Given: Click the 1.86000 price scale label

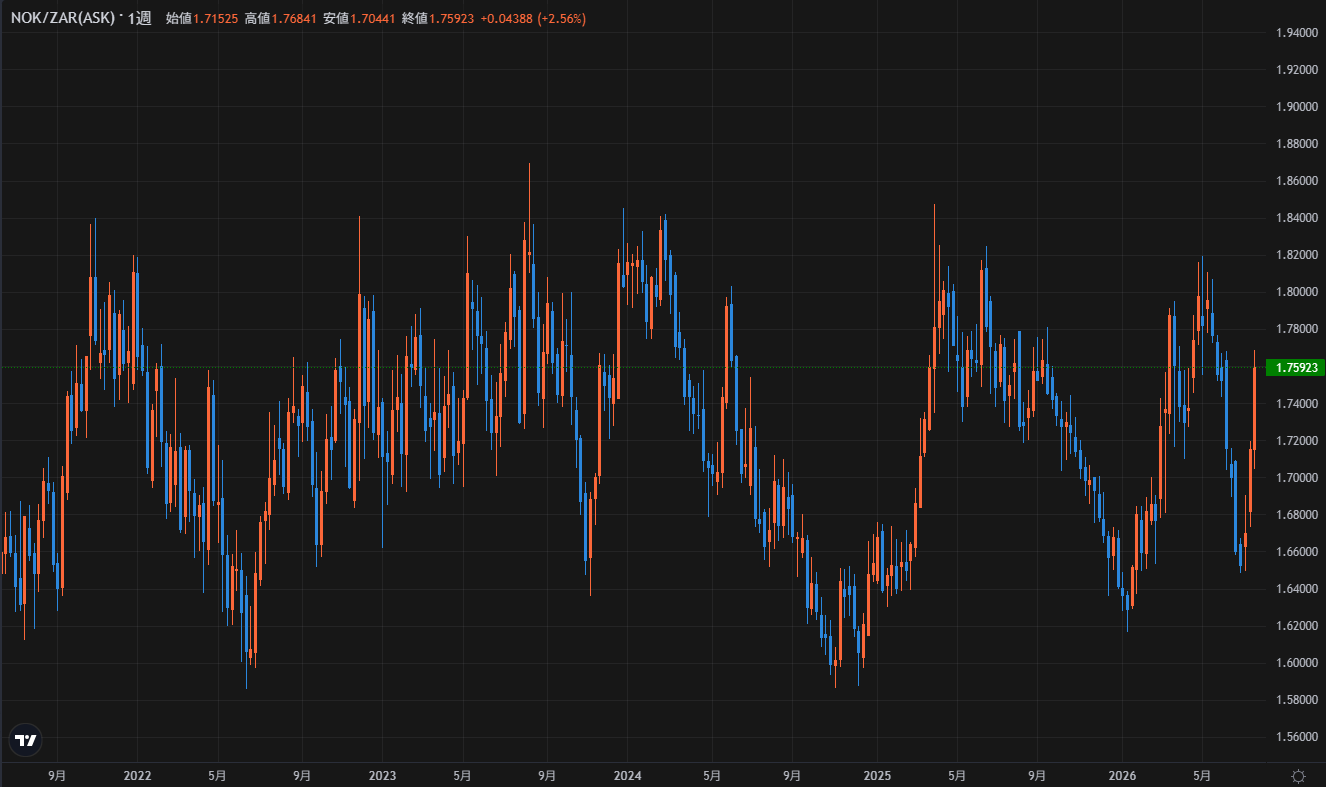Looking at the screenshot, I should click(x=1296, y=181).
